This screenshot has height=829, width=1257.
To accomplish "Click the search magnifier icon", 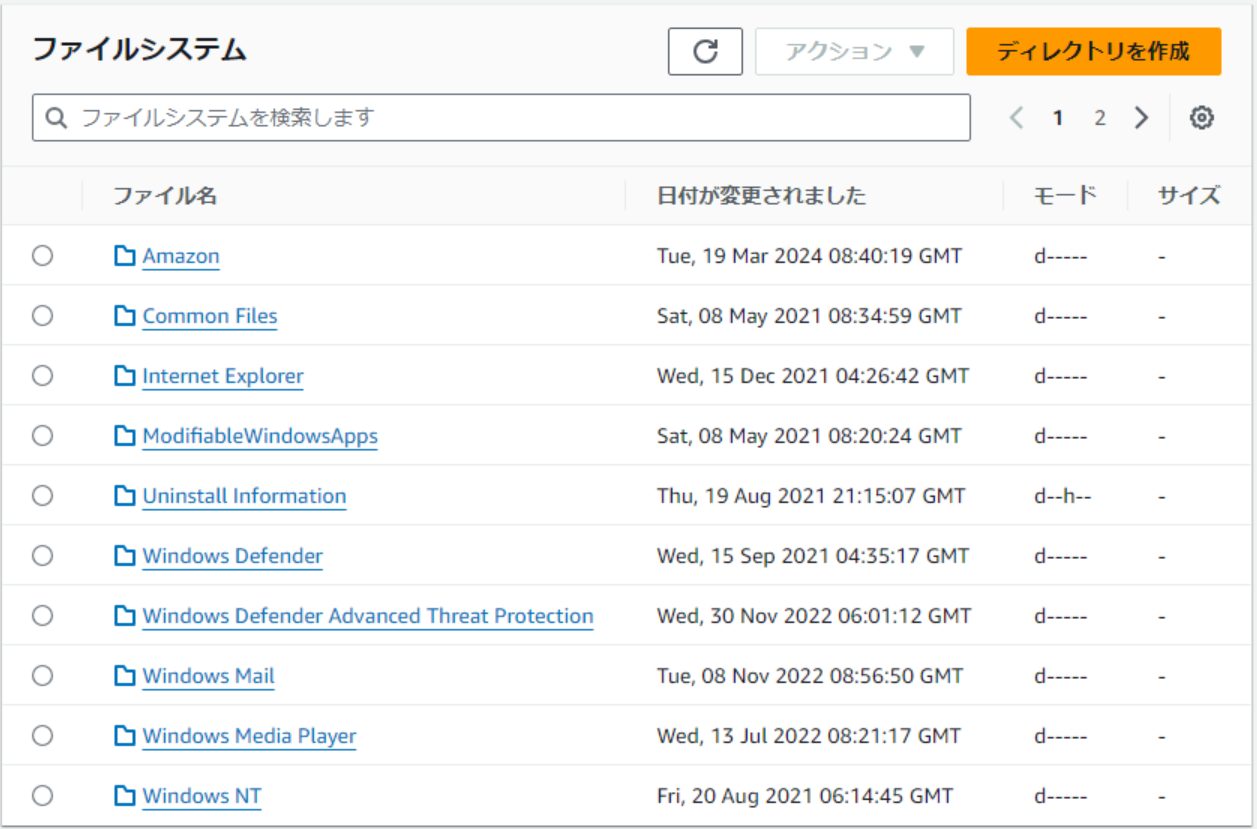I will point(57,118).
